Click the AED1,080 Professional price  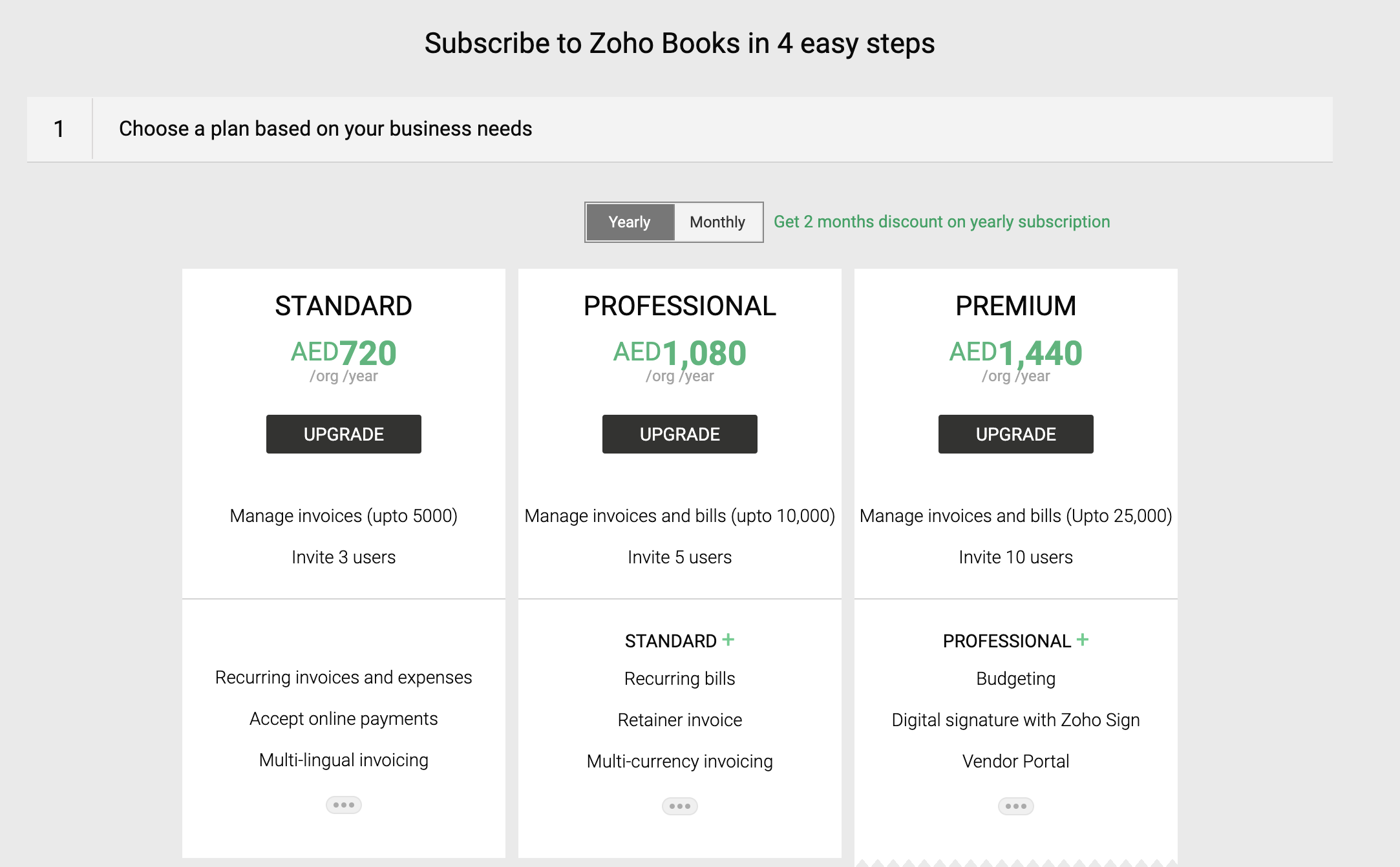679,353
